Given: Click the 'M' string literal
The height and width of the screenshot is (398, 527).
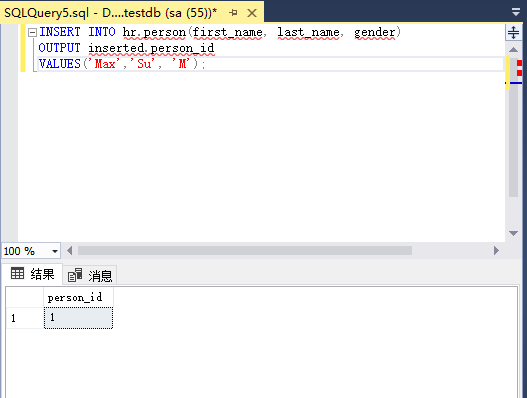Looking at the screenshot, I should pos(181,64).
